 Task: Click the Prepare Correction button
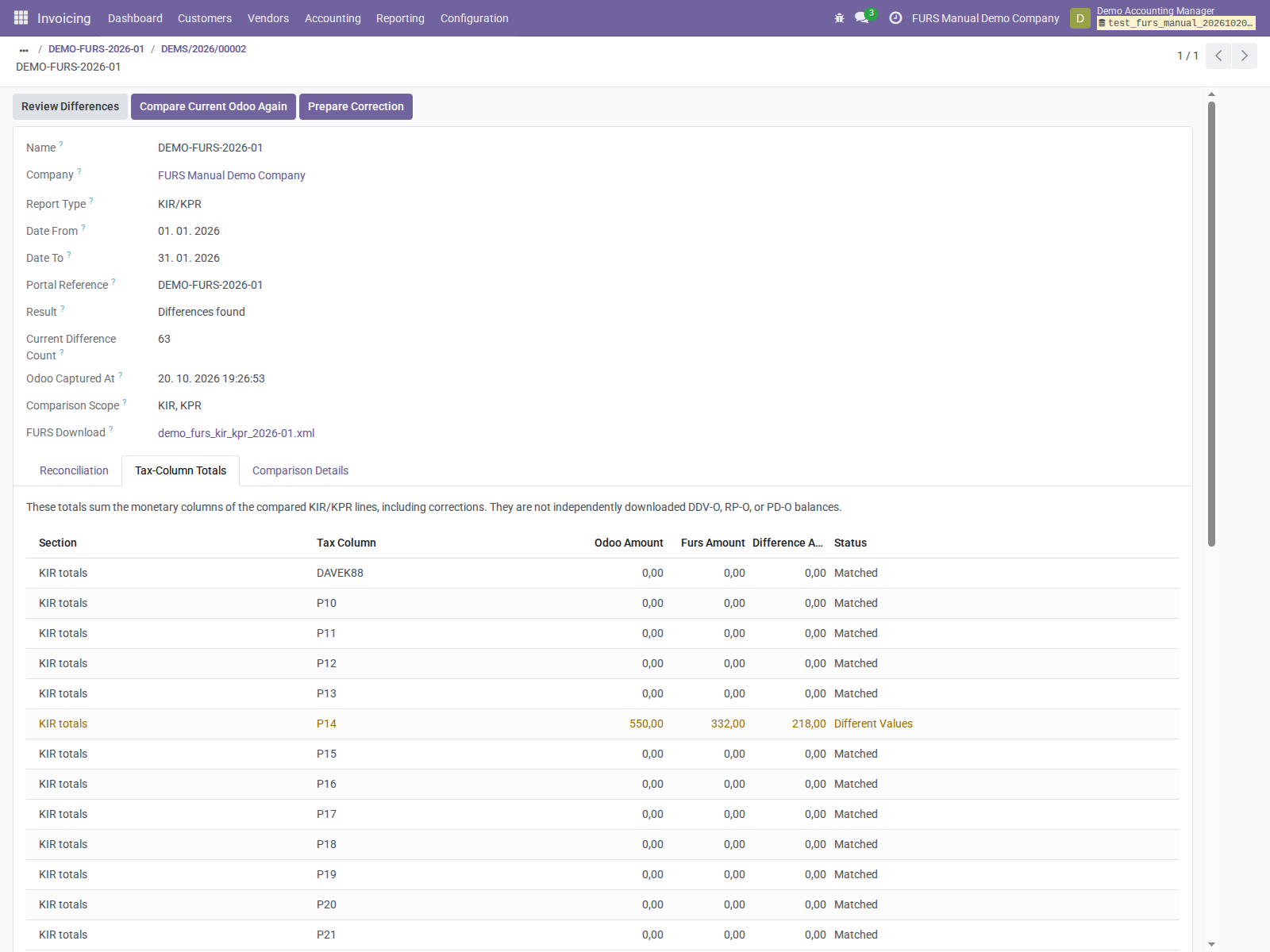(356, 106)
